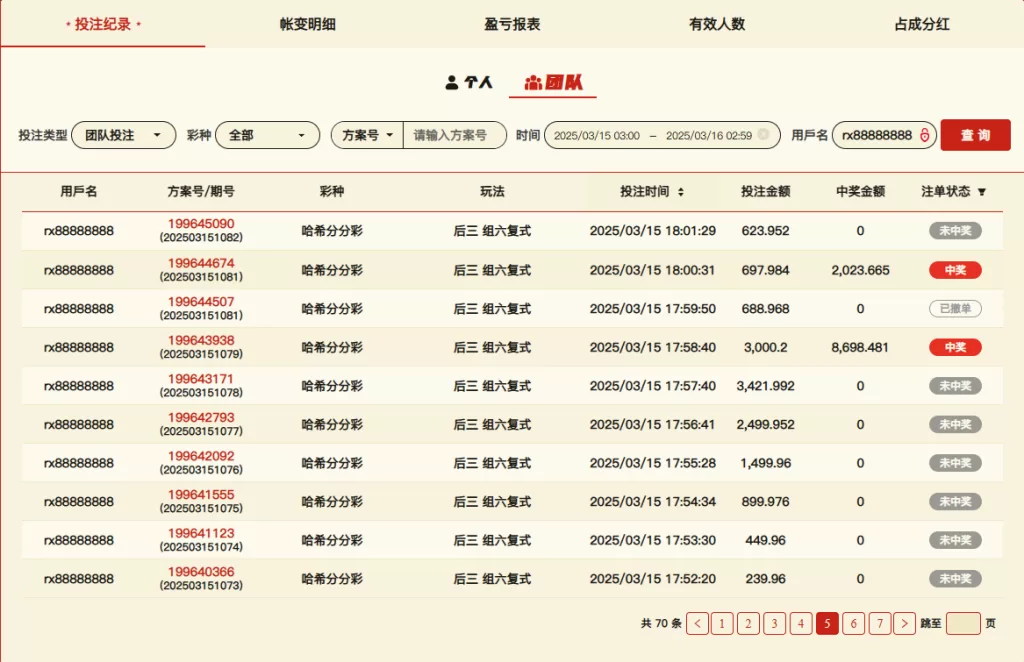Expand the 方案号 selector dropdown
This screenshot has width=1024, height=662.
click(367, 135)
